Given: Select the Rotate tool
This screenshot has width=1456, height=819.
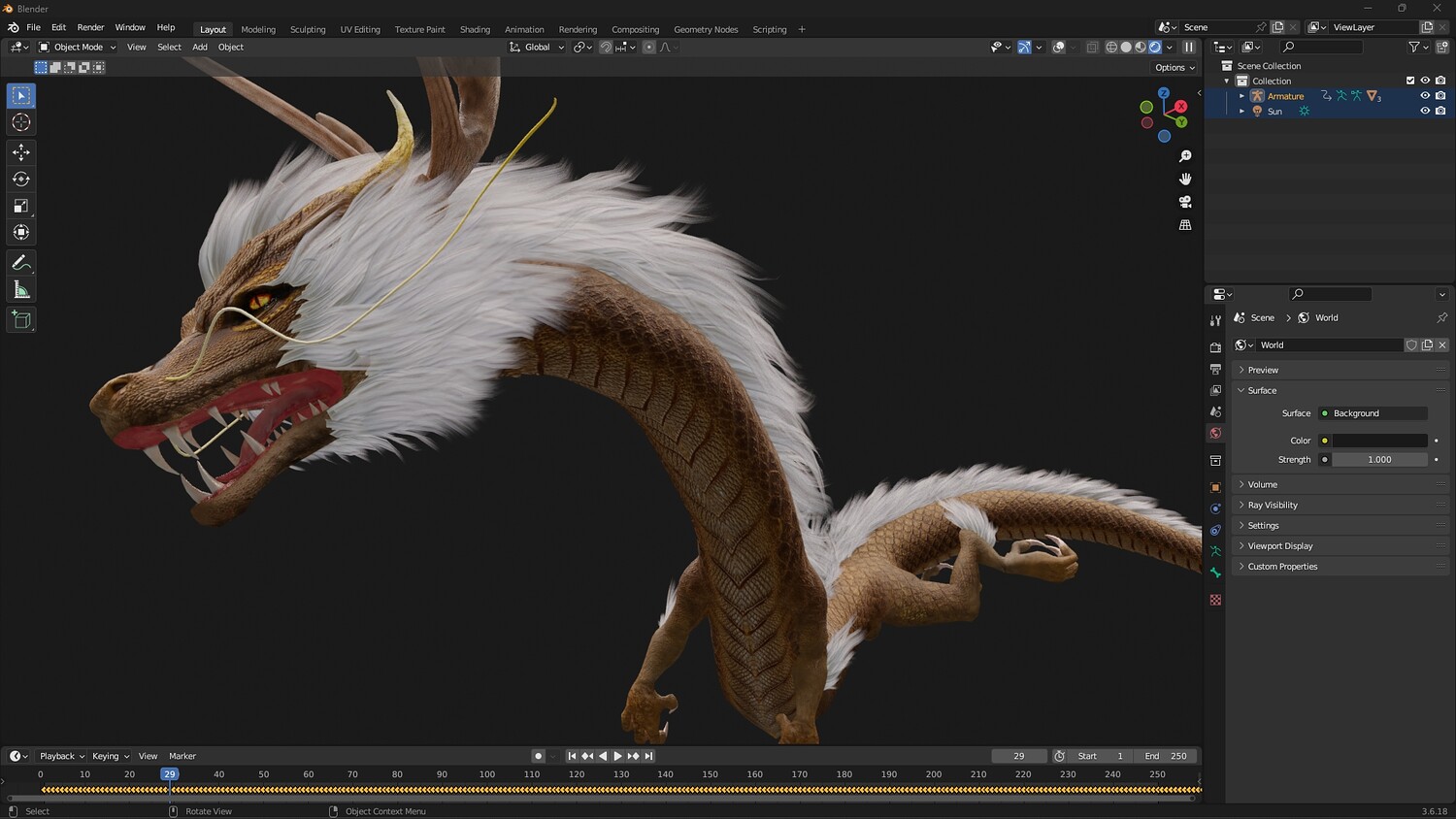Looking at the screenshot, I should (x=20, y=179).
